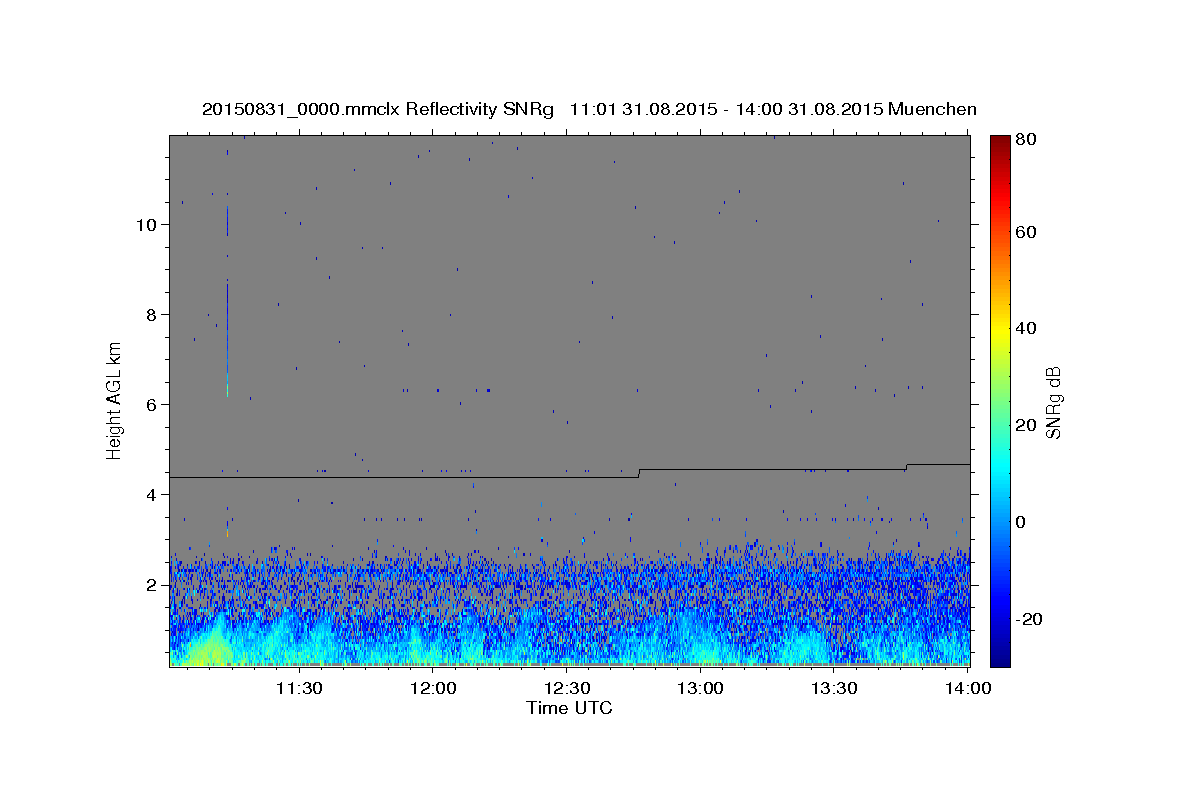Screen dimensions: 1200x800
Task: Click the 'Height AGL km' axis label
Action: tap(115, 400)
